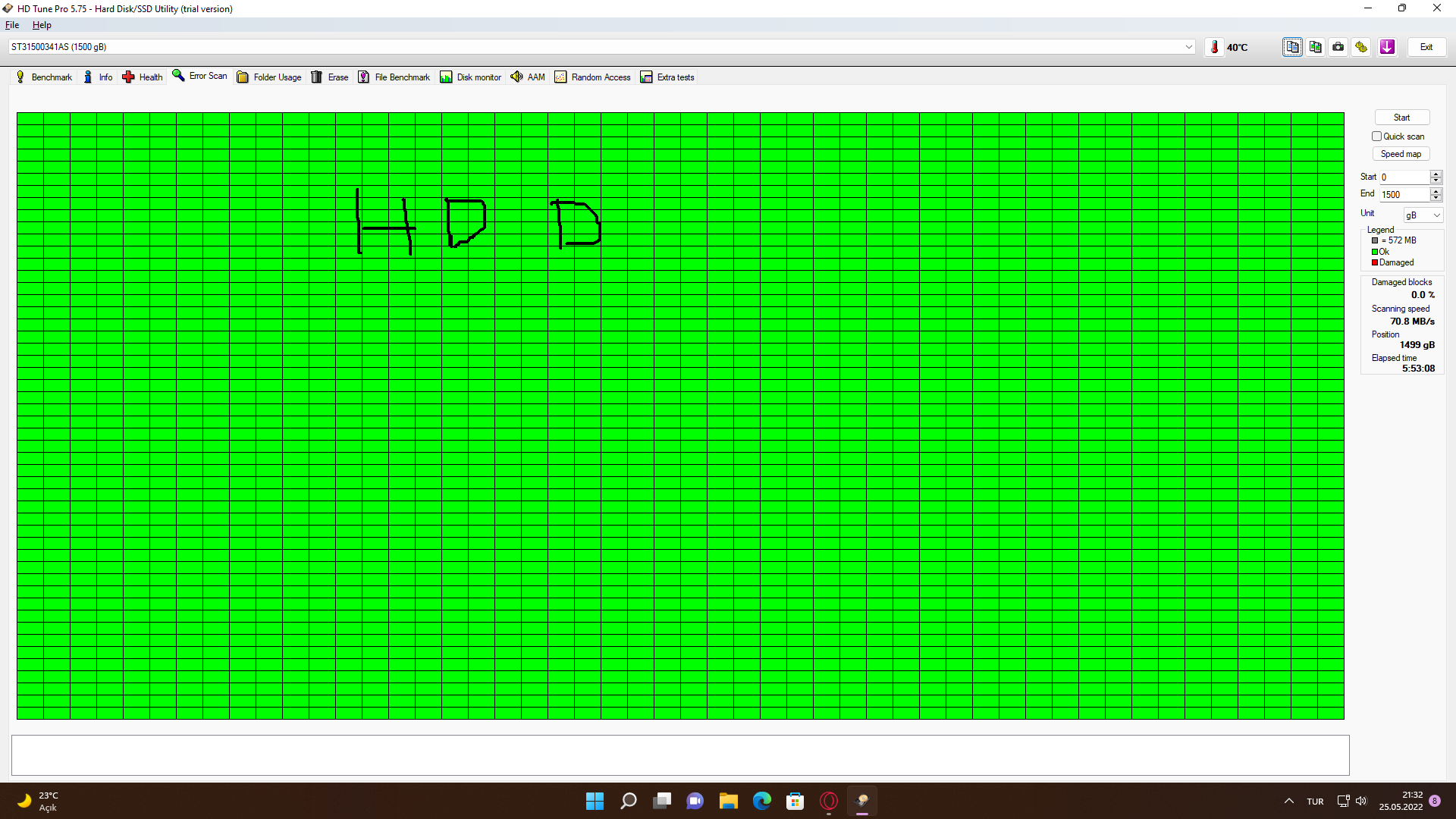
Task: Enable the Quick scan checkbox
Action: pos(1376,136)
